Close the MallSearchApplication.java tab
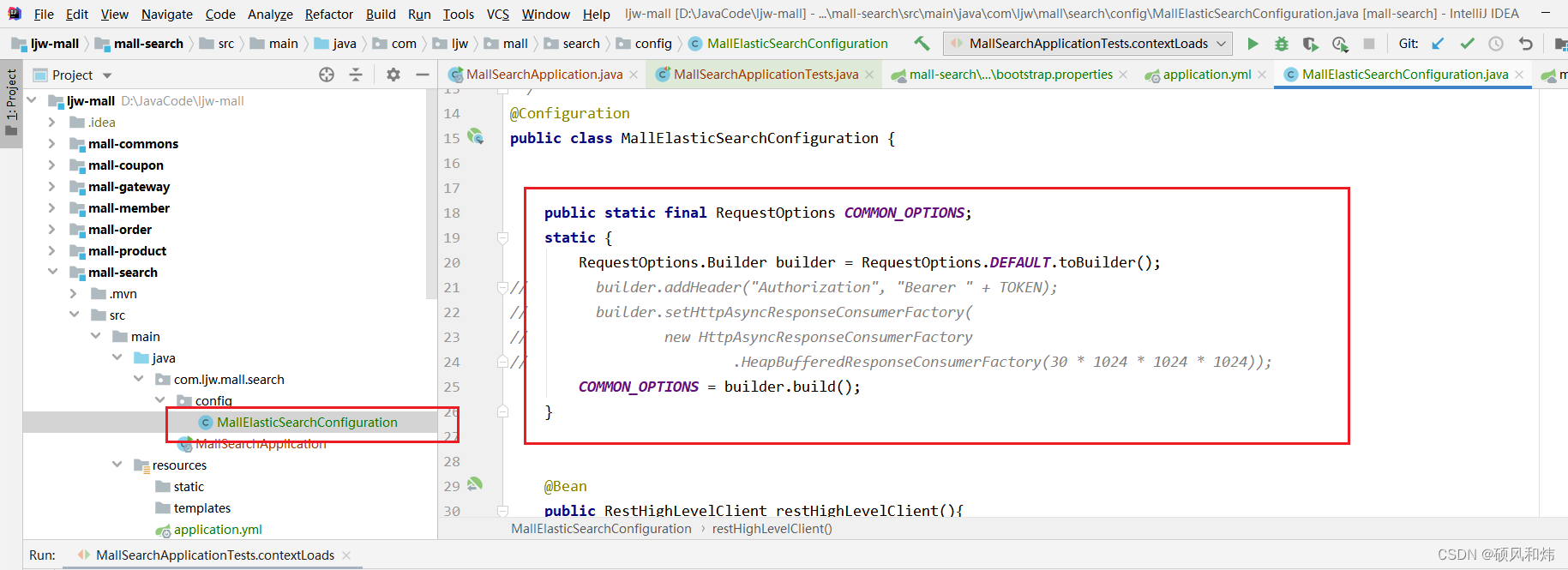This screenshot has height=570, width=1568. [x=634, y=75]
